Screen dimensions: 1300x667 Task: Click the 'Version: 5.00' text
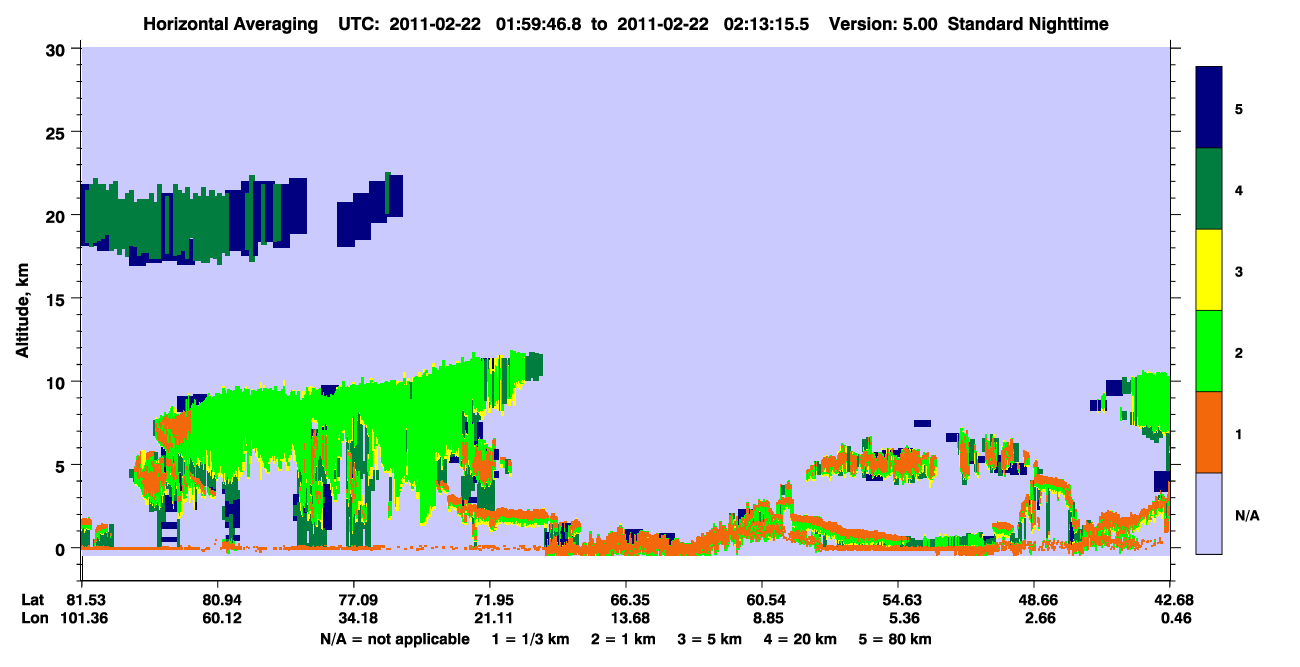(x=883, y=23)
